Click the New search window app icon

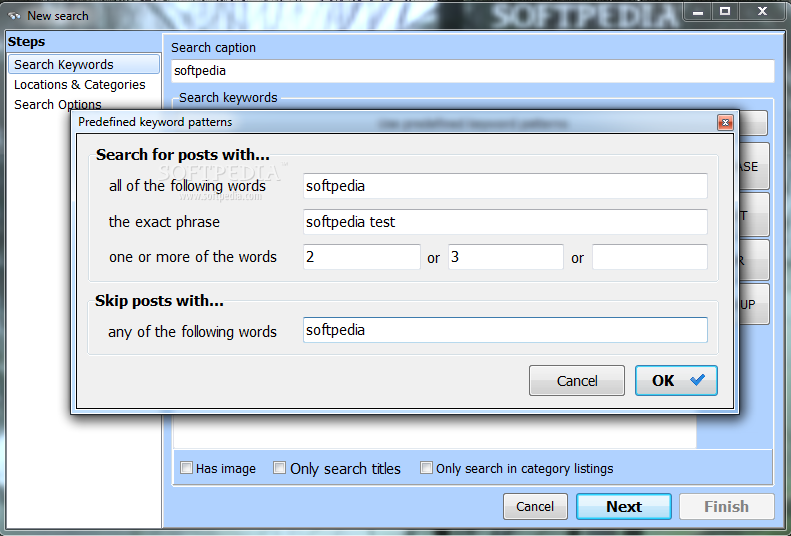[14, 16]
